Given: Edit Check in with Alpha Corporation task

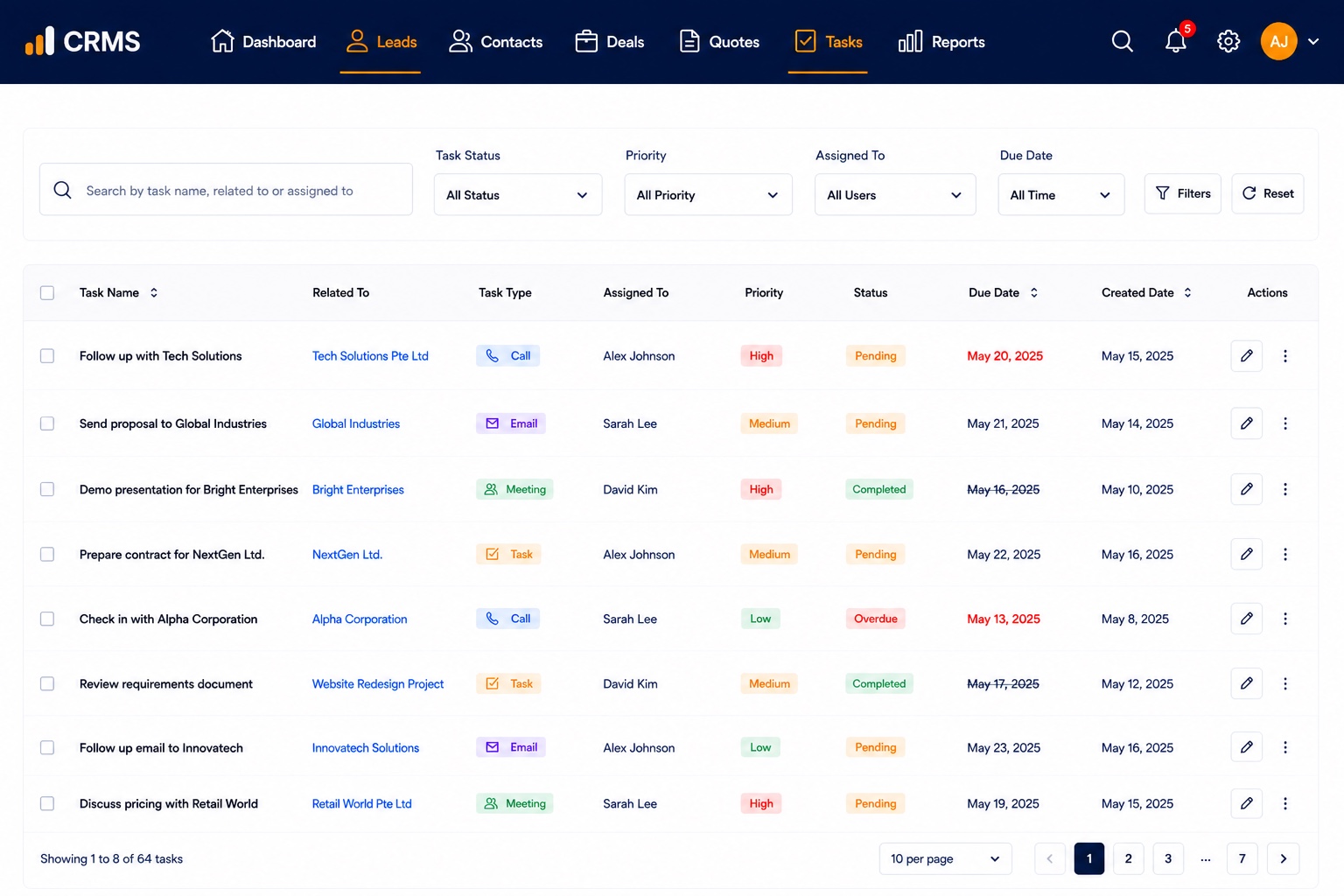Looking at the screenshot, I should click(x=1246, y=619).
